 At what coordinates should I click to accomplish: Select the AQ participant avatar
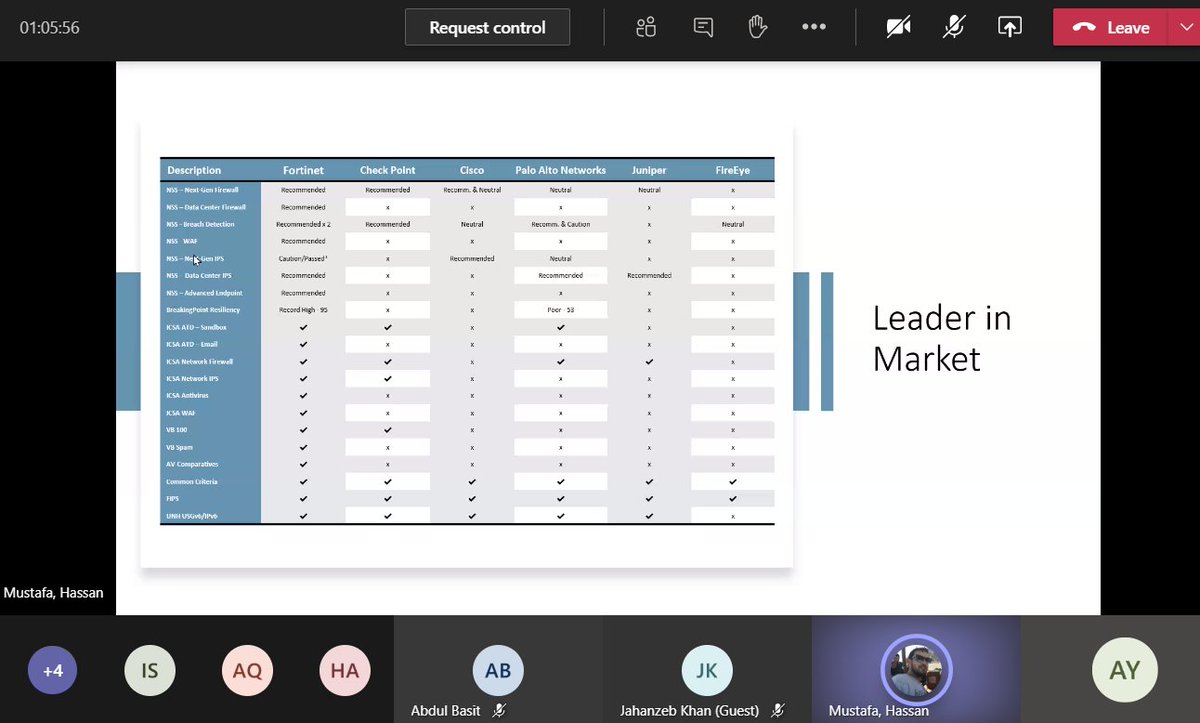[x=247, y=670]
